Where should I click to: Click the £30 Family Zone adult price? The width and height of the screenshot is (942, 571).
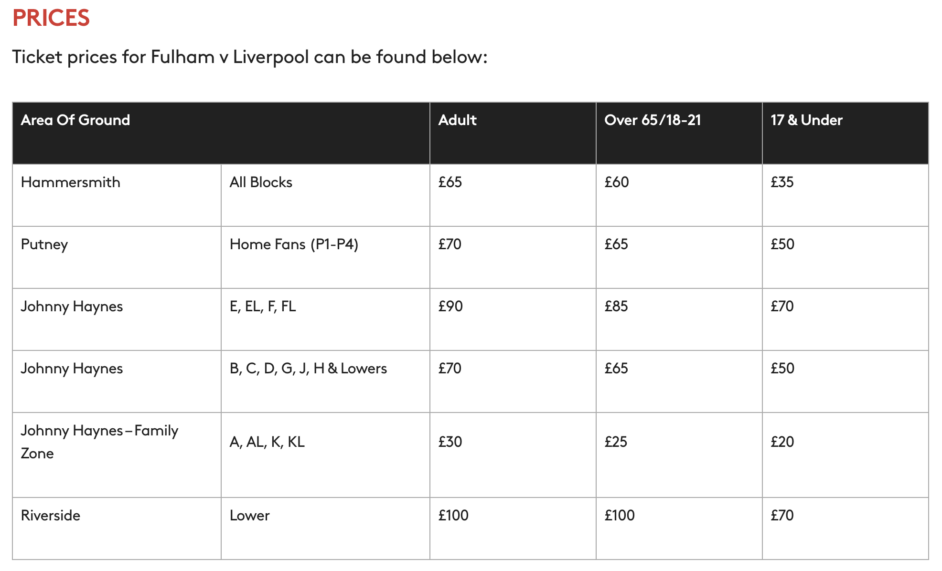point(450,442)
